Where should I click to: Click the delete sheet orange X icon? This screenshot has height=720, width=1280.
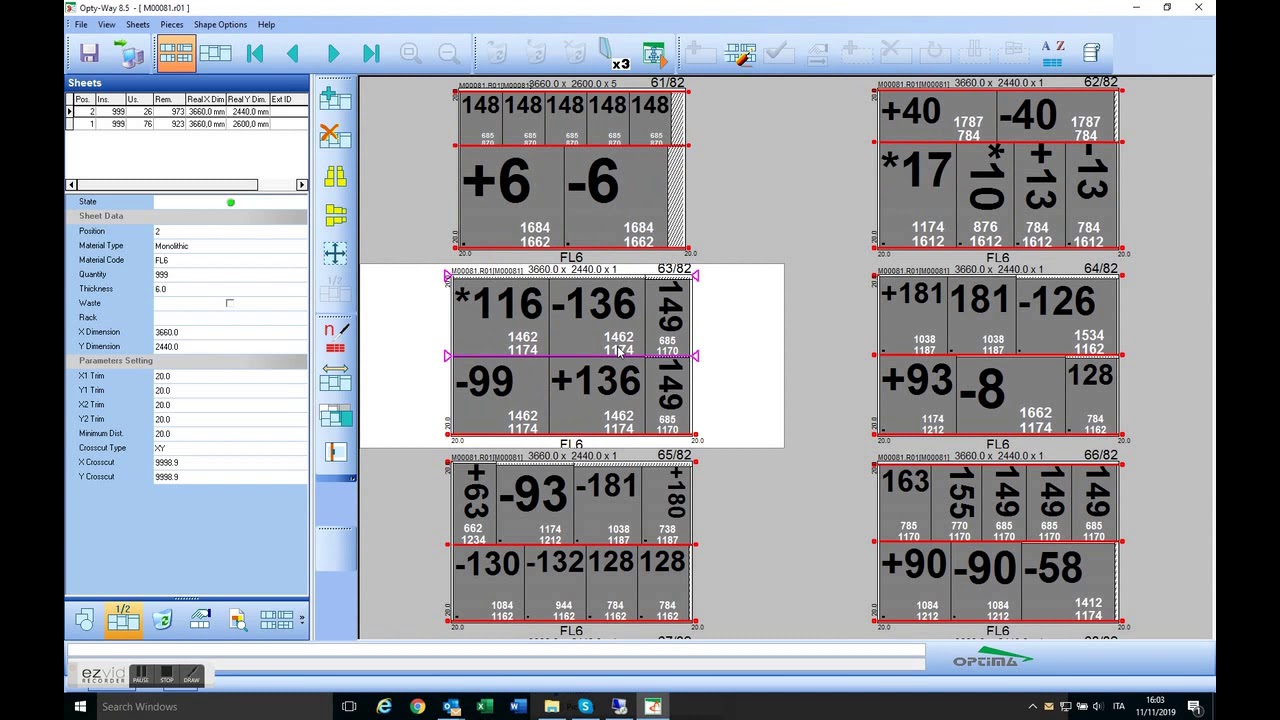click(x=335, y=135)
